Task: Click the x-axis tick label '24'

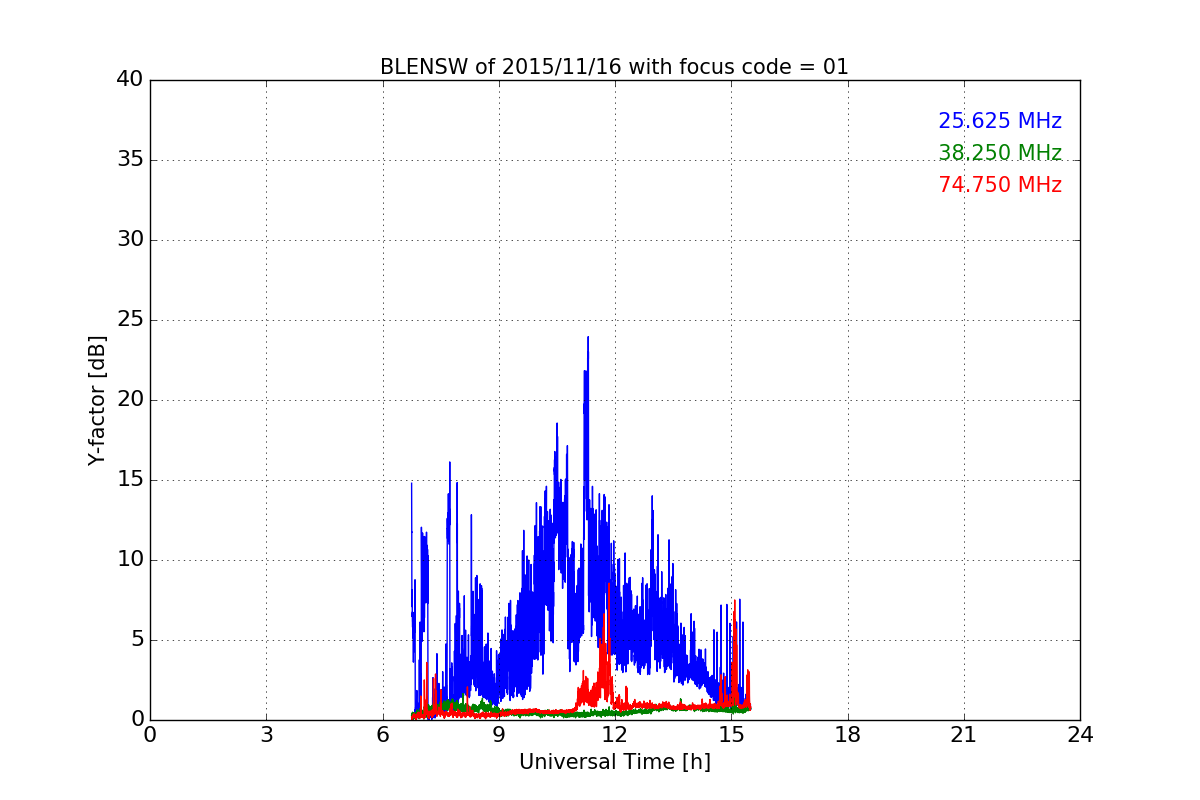Action: pyautogui.click(x=1080, y=734)
